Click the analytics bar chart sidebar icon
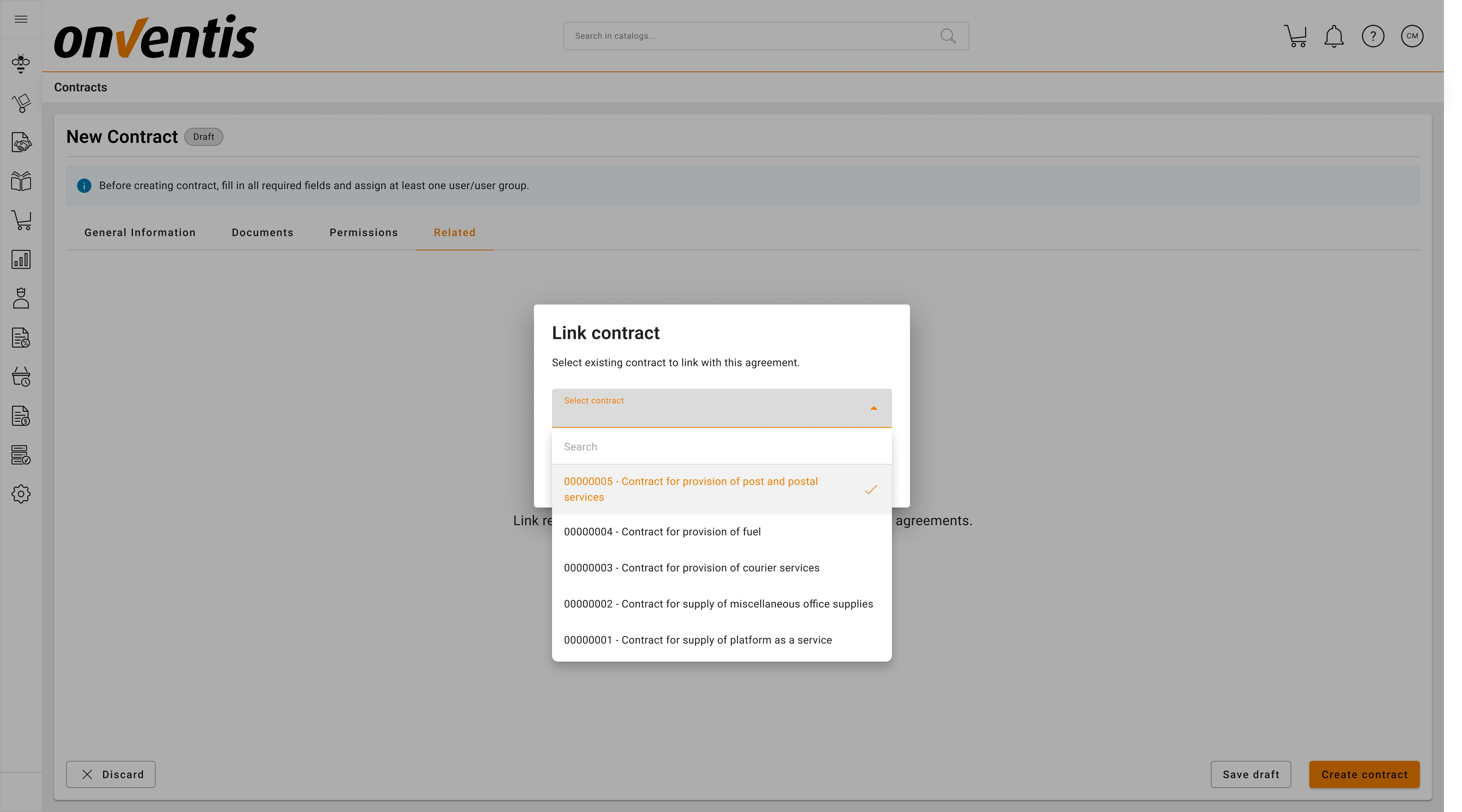Viewport: 1462px width, 812px height. pyautogui.click(x=21, y=259)
